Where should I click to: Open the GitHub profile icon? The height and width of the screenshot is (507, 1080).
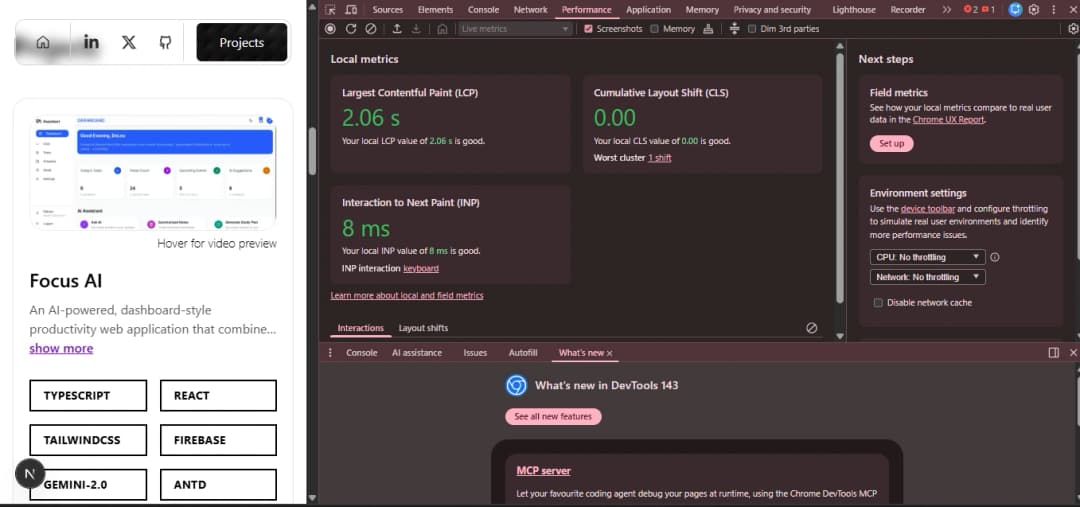(x=166, y=42)
